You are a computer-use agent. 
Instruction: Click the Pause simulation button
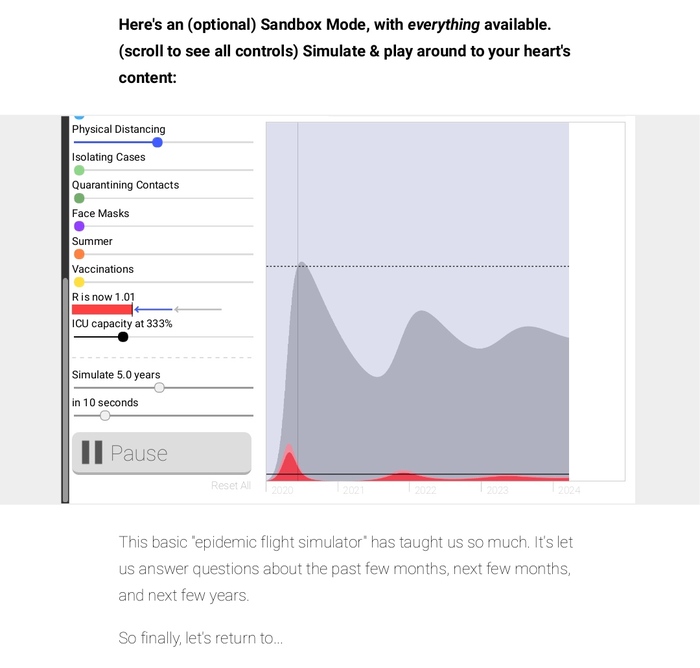[161, 453]
